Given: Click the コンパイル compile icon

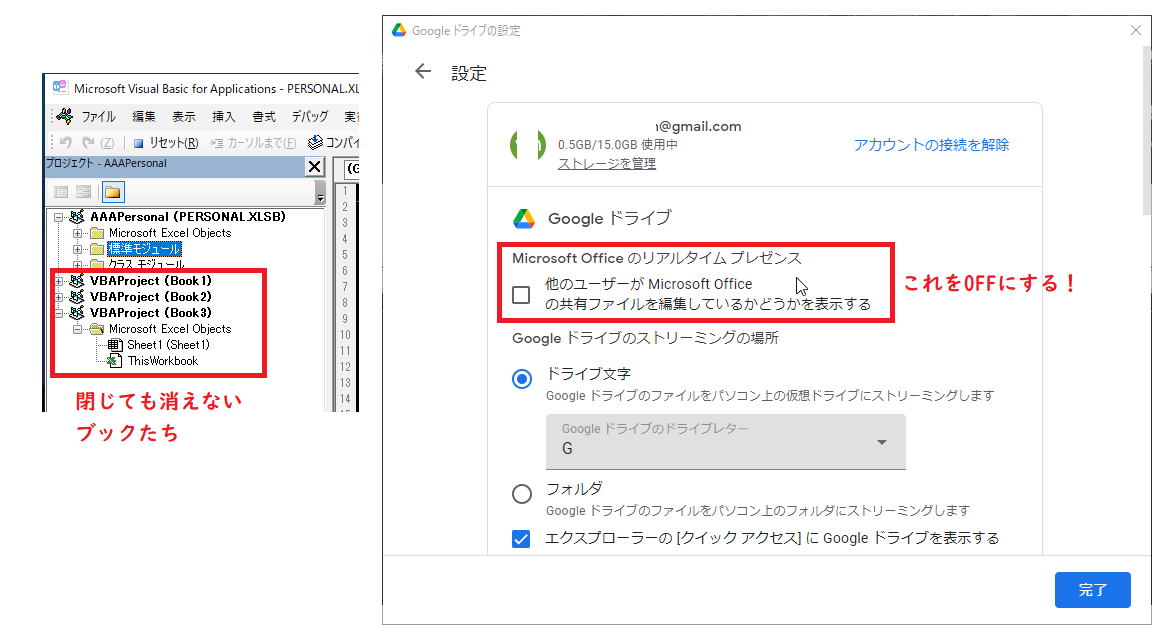Looking at the screenshot, I should (x=315, y=142).
